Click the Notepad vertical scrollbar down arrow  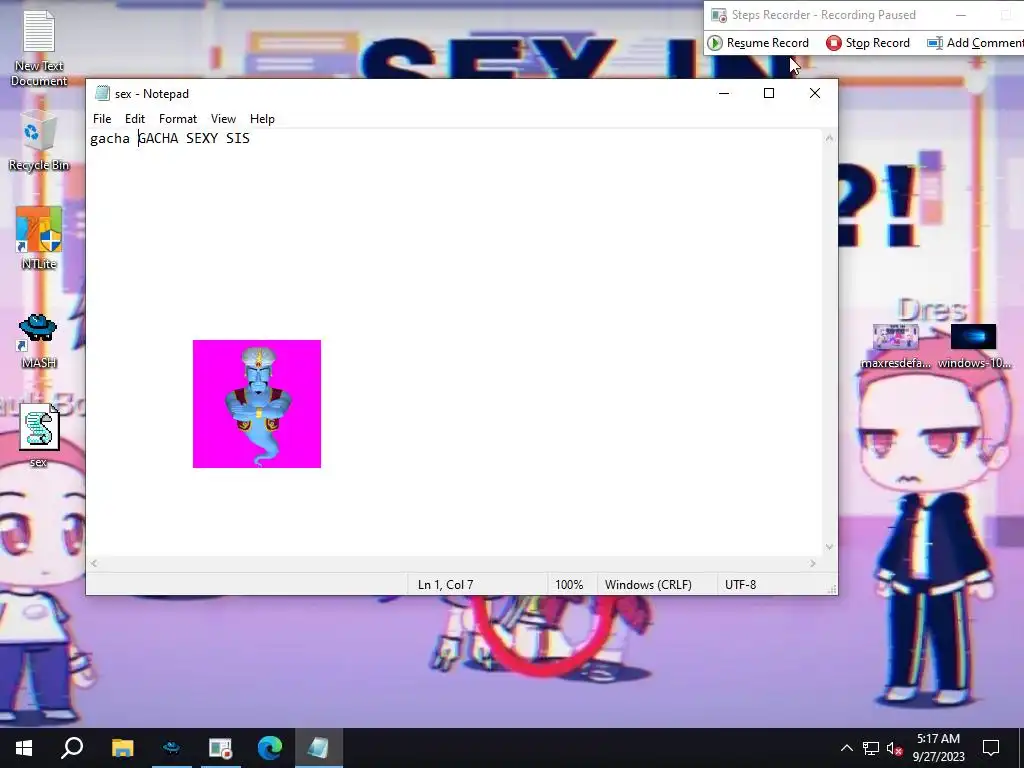point(829,547)
